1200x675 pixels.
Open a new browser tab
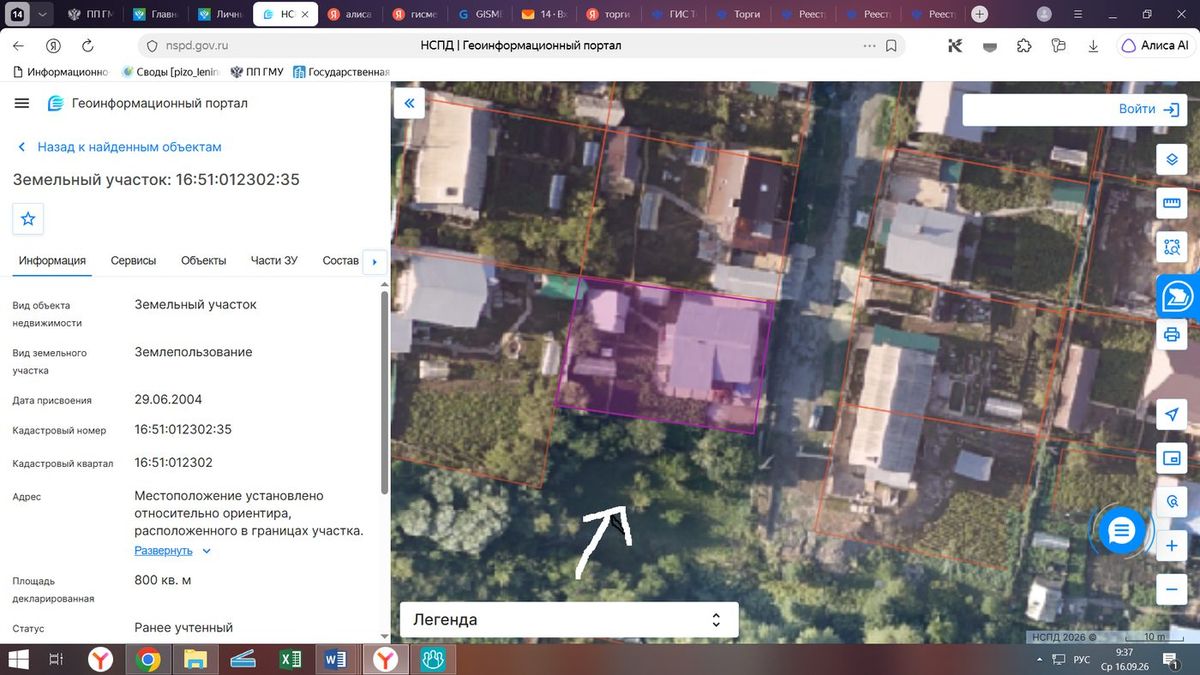(x=980, y=14)
